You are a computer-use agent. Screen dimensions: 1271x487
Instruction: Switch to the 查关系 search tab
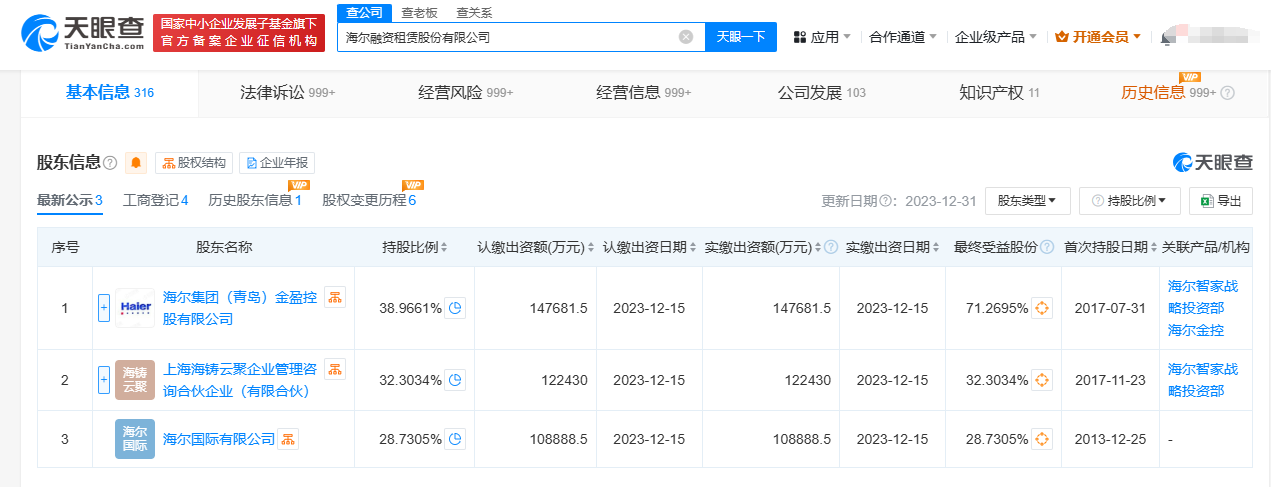coord(474,13)
